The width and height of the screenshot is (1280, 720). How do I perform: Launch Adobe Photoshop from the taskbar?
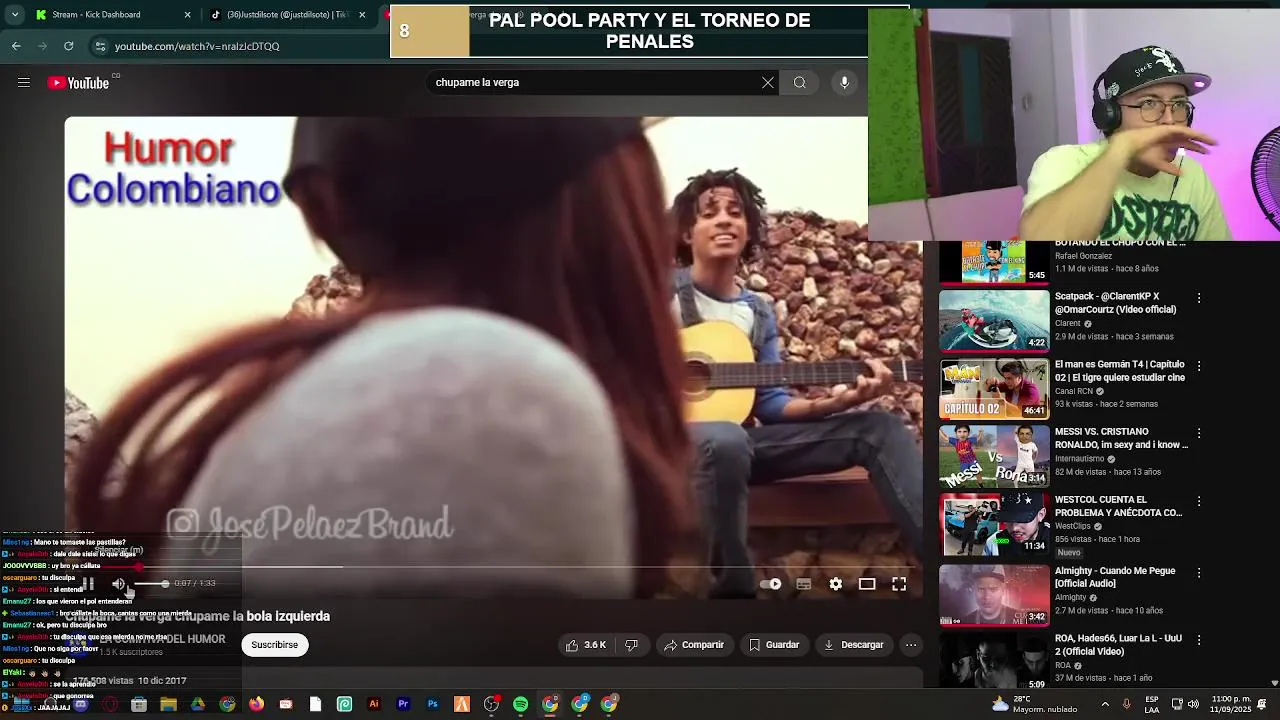pos(432,704)
